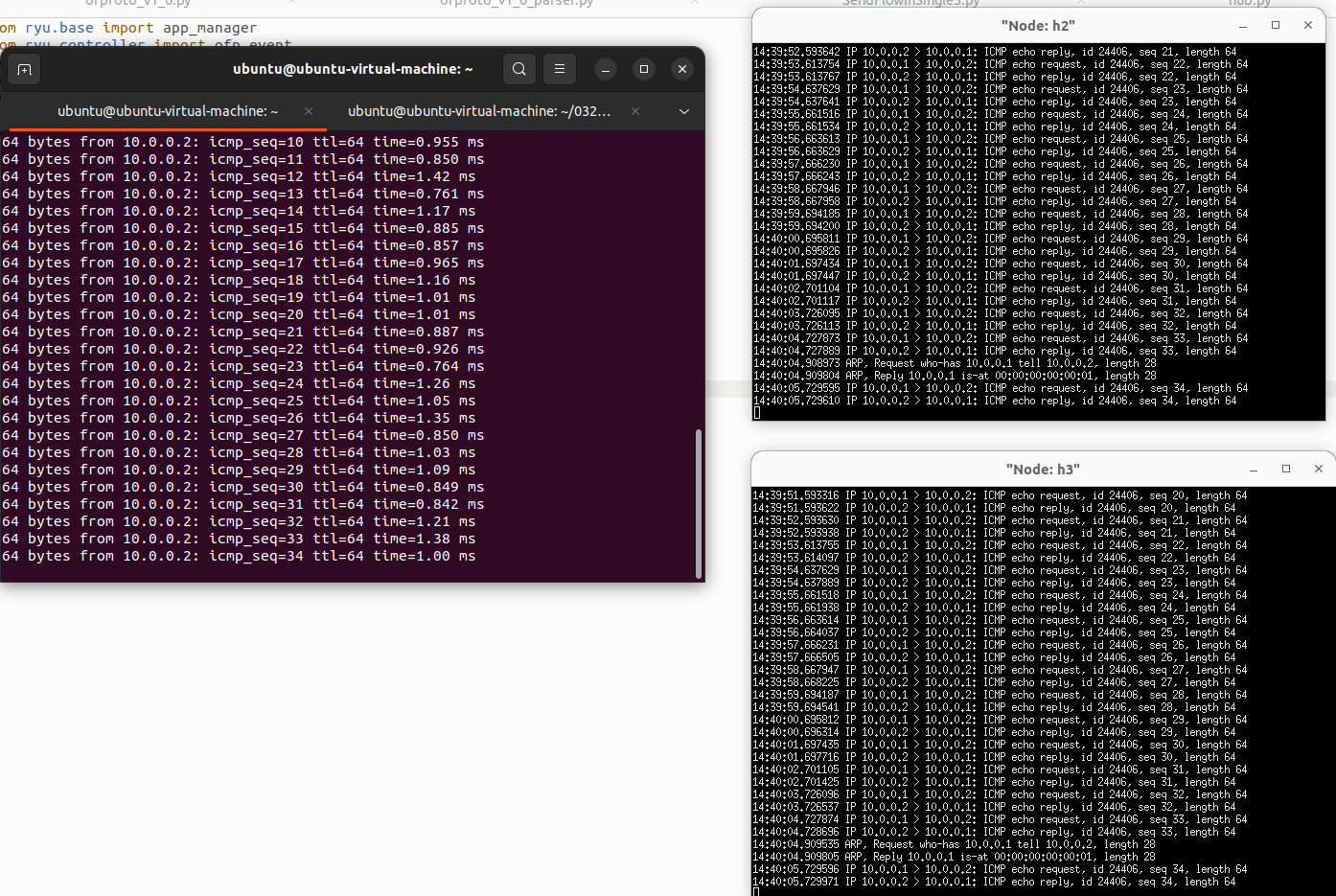Click the icmp_seq=14 ping reply line
The height and width of the screenshot is (896, 1336).
(x=239, y=211)
